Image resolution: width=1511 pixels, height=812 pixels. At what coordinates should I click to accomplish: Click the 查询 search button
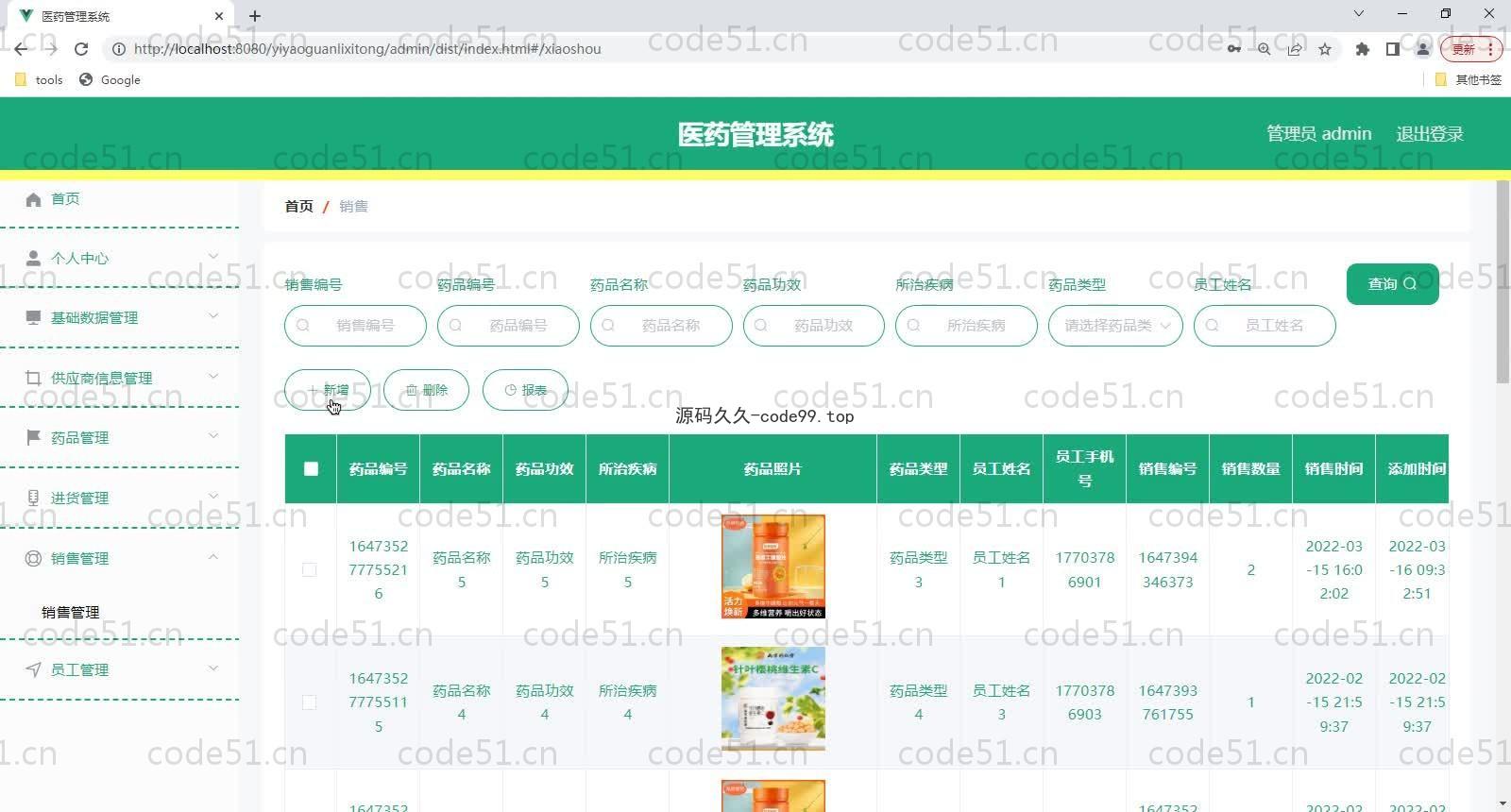1393,283
